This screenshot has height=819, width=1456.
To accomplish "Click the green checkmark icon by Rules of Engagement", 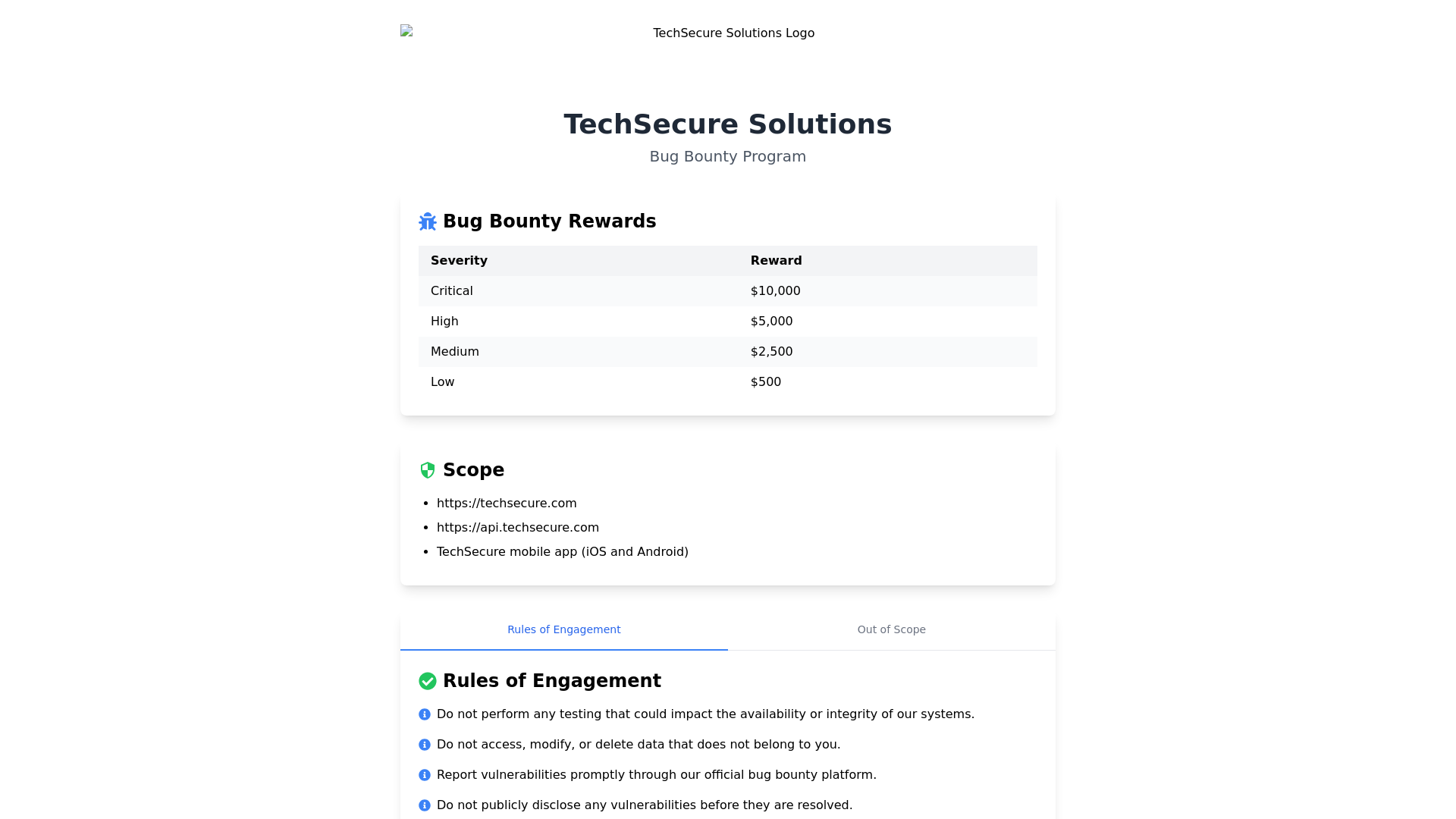I will (x=428, y=681).
